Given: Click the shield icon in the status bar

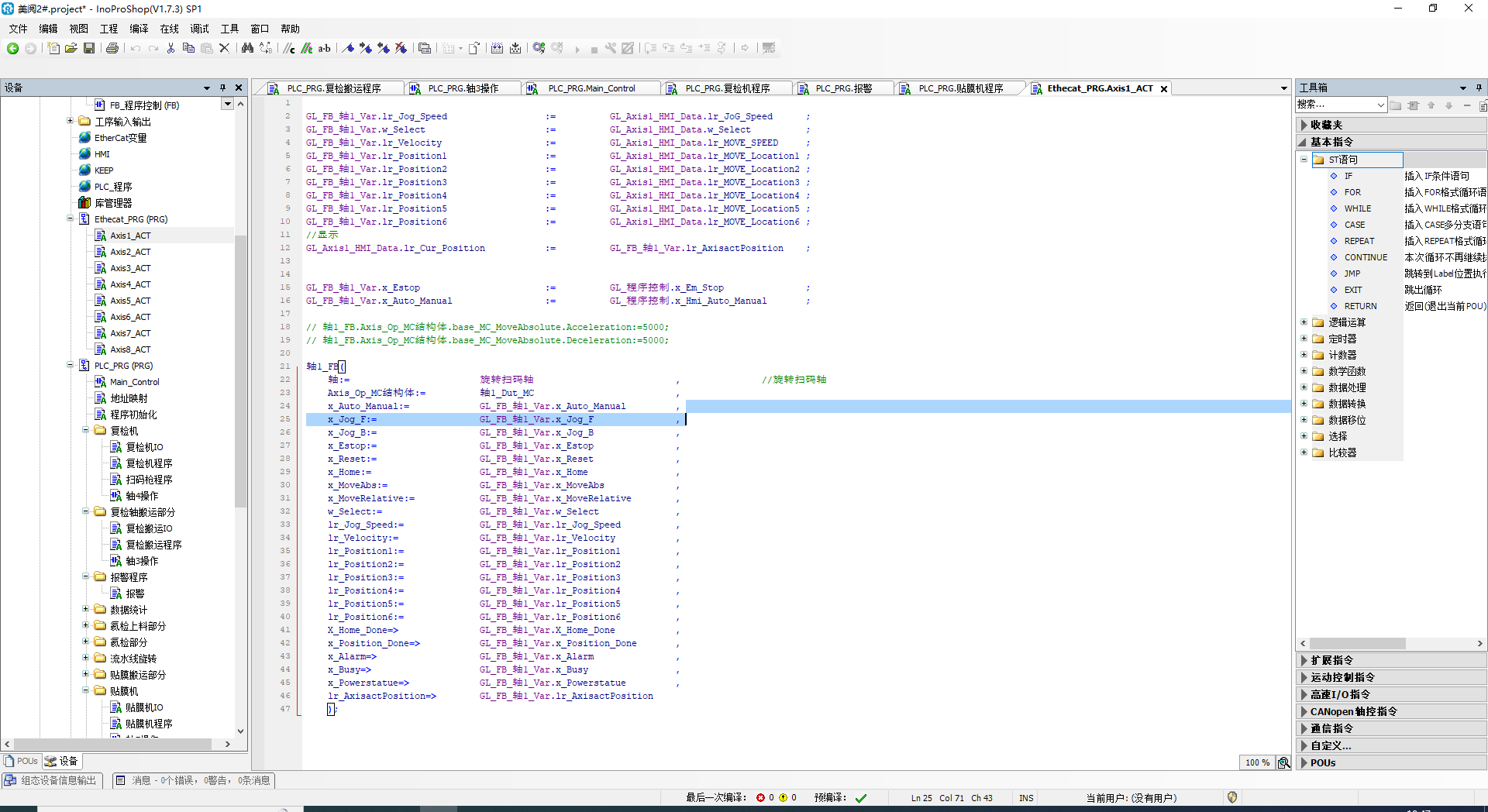Looking at the screenshot, I should tap(1232, 797).
